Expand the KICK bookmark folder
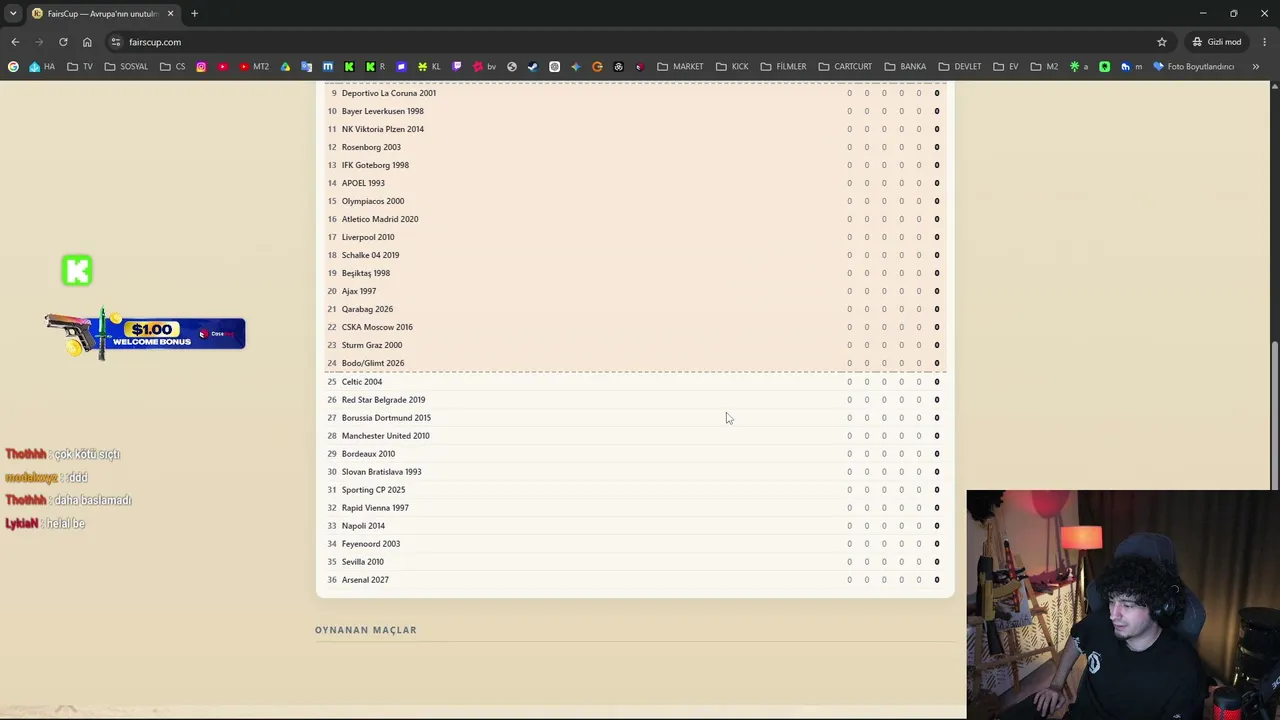Viewport: 1280px width, 720px height. [x=732, y=67]
